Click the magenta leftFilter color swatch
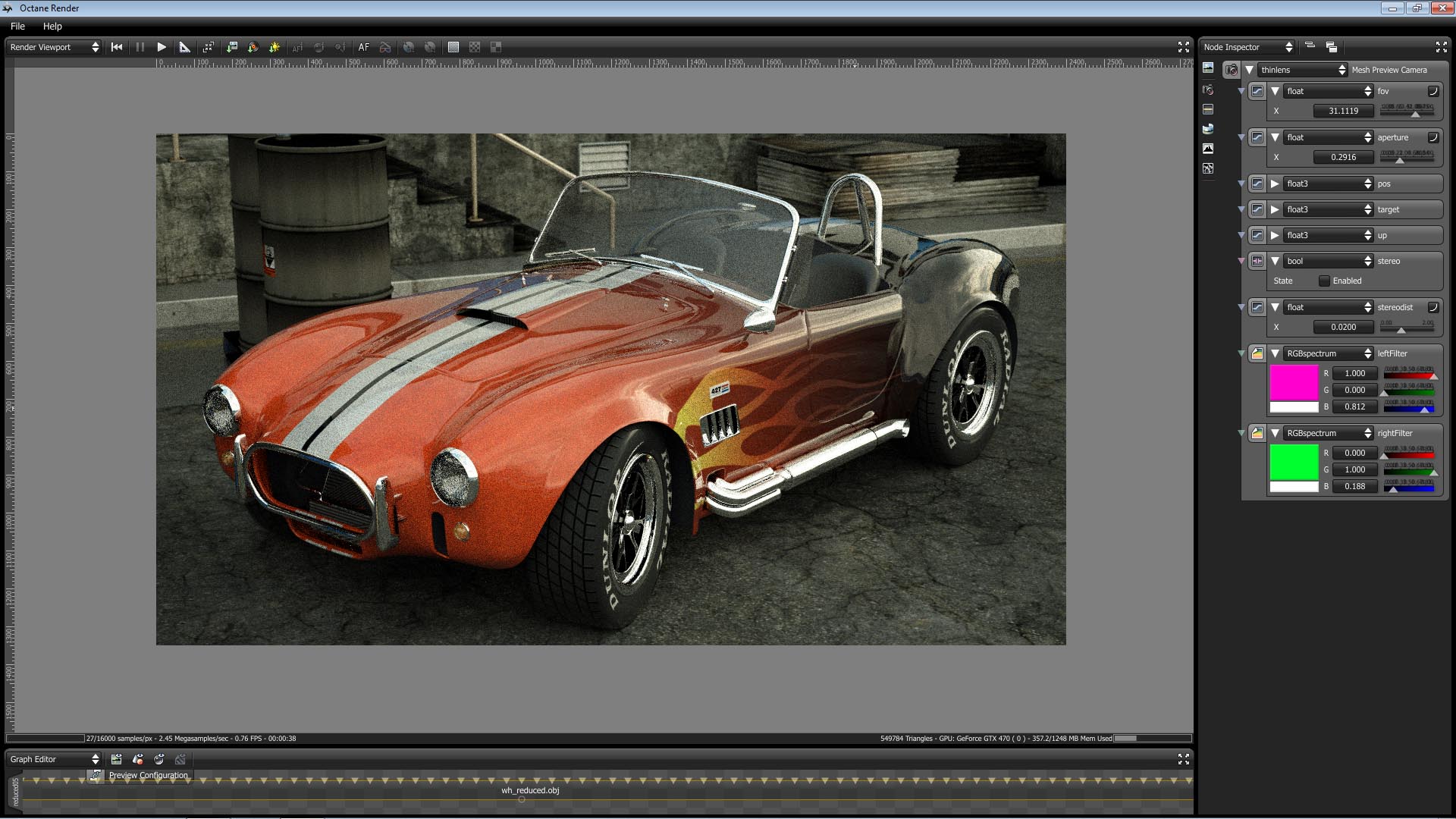The width and height of the screenshot is (1456, 819). [1294, 382]
